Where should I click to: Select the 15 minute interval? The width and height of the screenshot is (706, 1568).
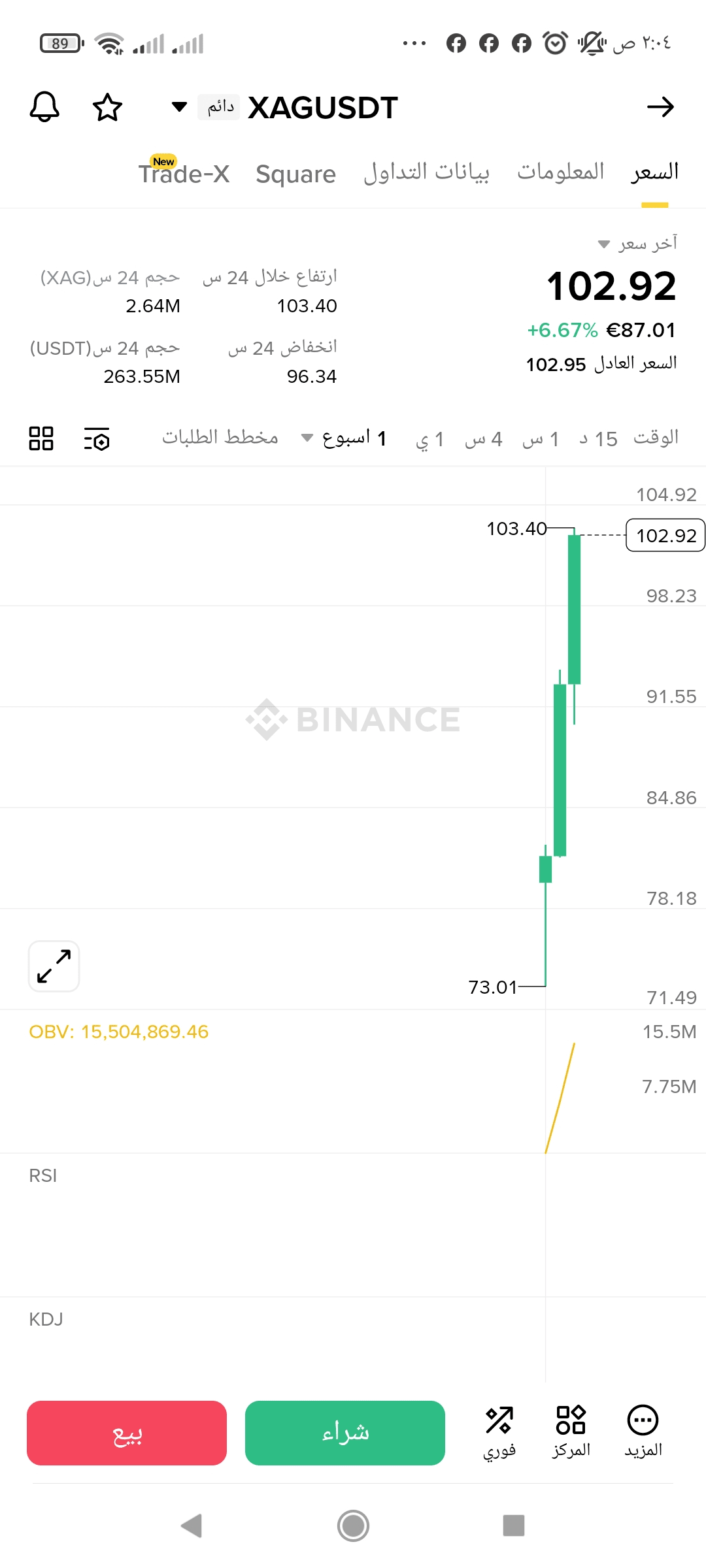tap(598, 438)
